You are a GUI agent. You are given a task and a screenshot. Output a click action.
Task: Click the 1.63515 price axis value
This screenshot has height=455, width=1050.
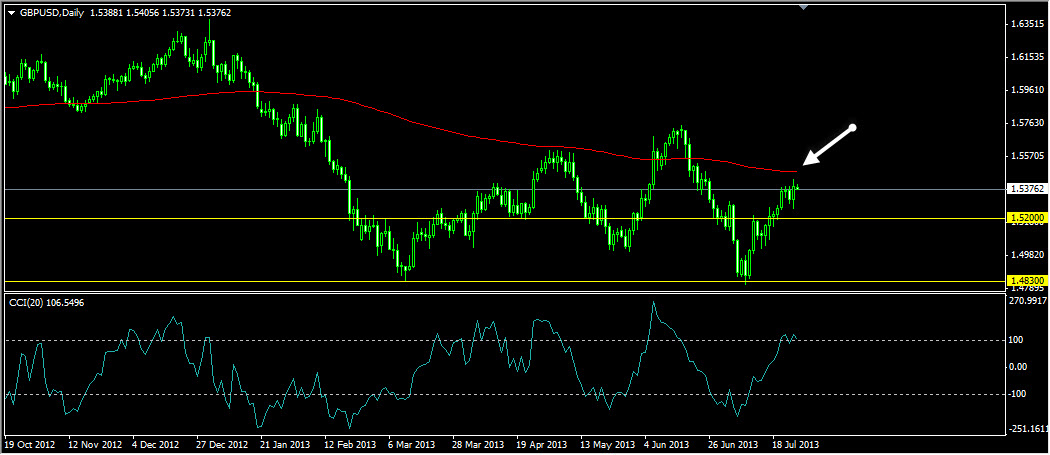(1026, 24)
